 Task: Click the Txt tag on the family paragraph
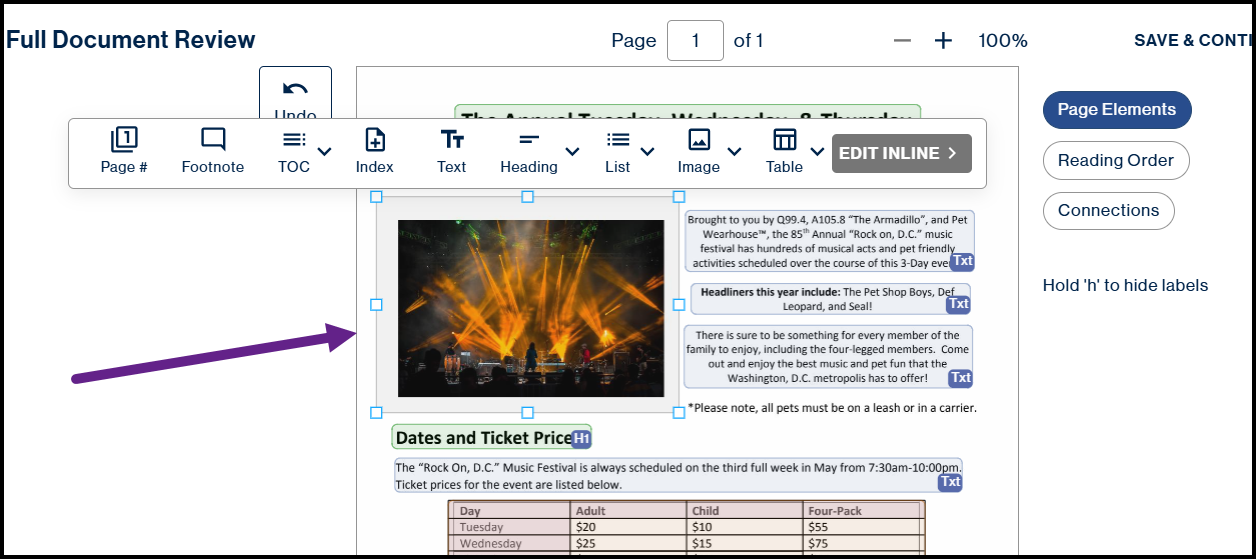[x=960, y=378]
